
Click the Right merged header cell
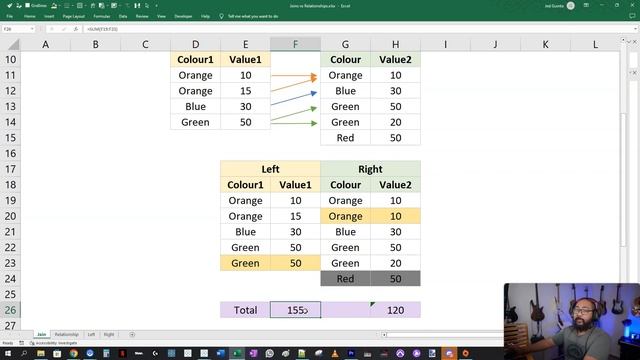[370, 169]
